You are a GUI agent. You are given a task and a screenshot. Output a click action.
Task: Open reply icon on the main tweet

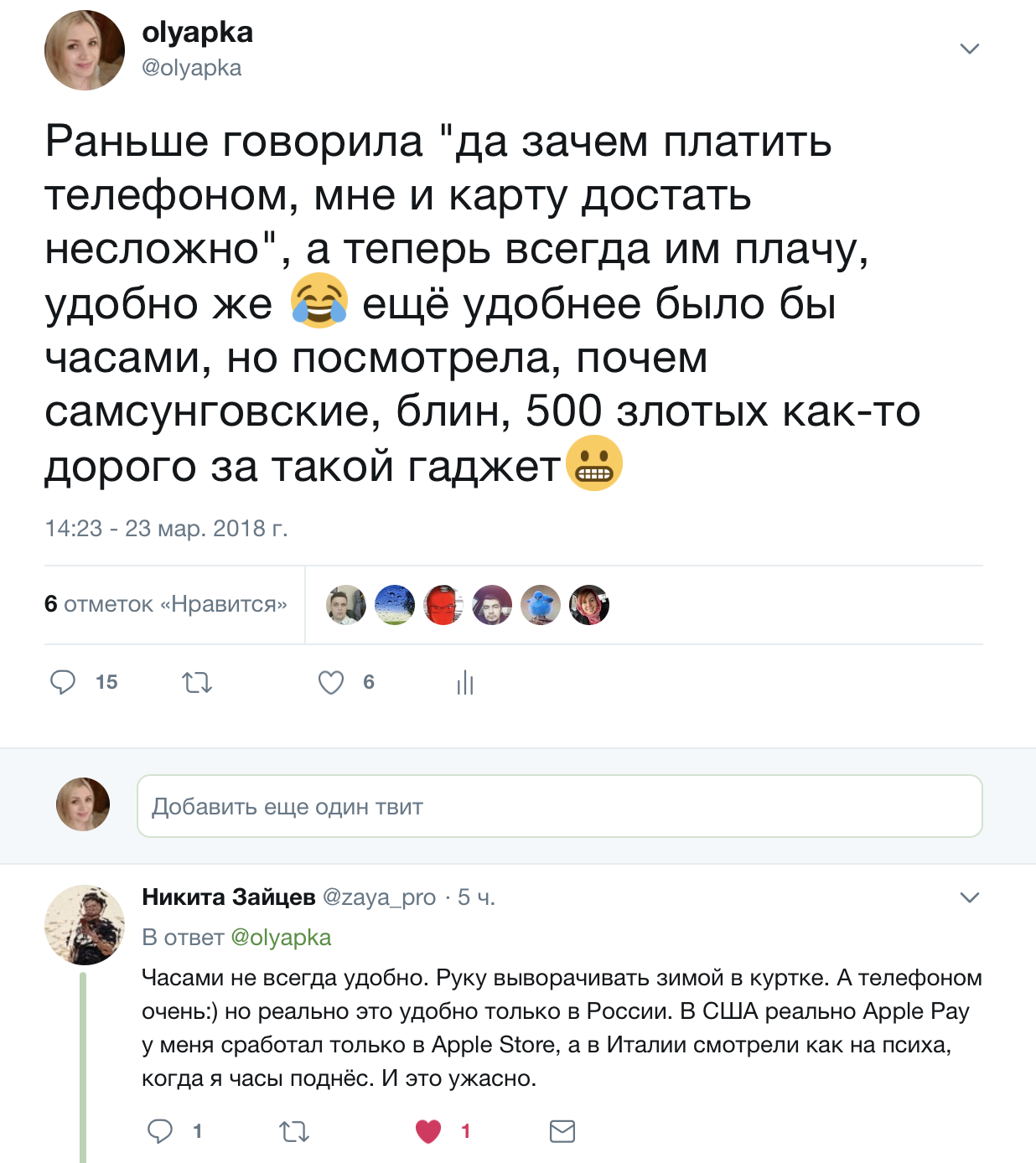pos(63,682)
